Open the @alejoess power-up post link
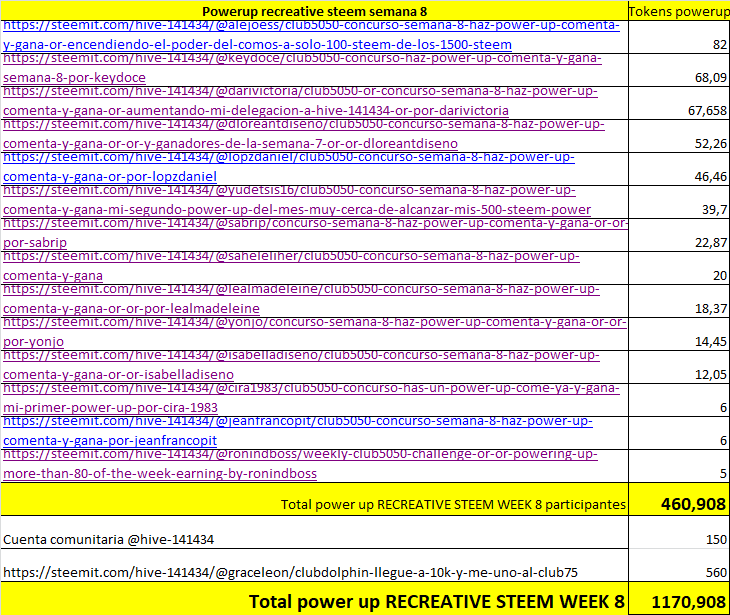Screen dimensions: 730x615 click(311, 35)
